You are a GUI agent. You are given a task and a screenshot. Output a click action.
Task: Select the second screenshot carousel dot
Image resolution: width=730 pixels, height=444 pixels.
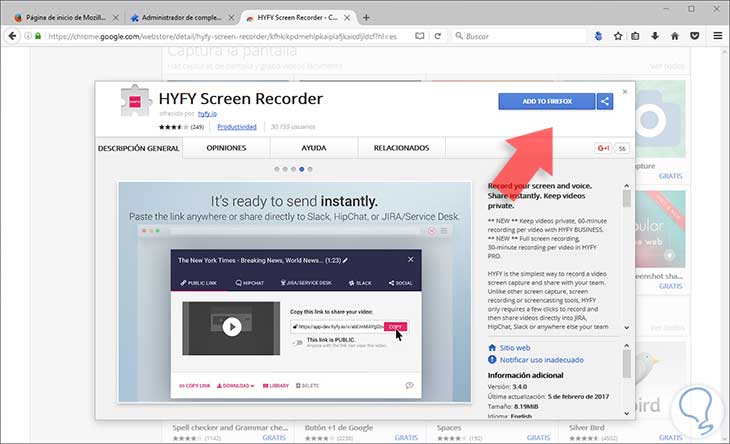pyautogui.click(x=285, y=169)
